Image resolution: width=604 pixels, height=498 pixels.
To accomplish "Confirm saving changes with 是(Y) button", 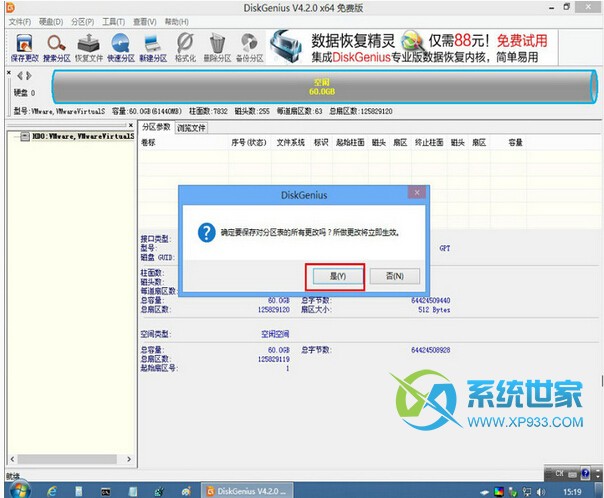I will 338,276.
